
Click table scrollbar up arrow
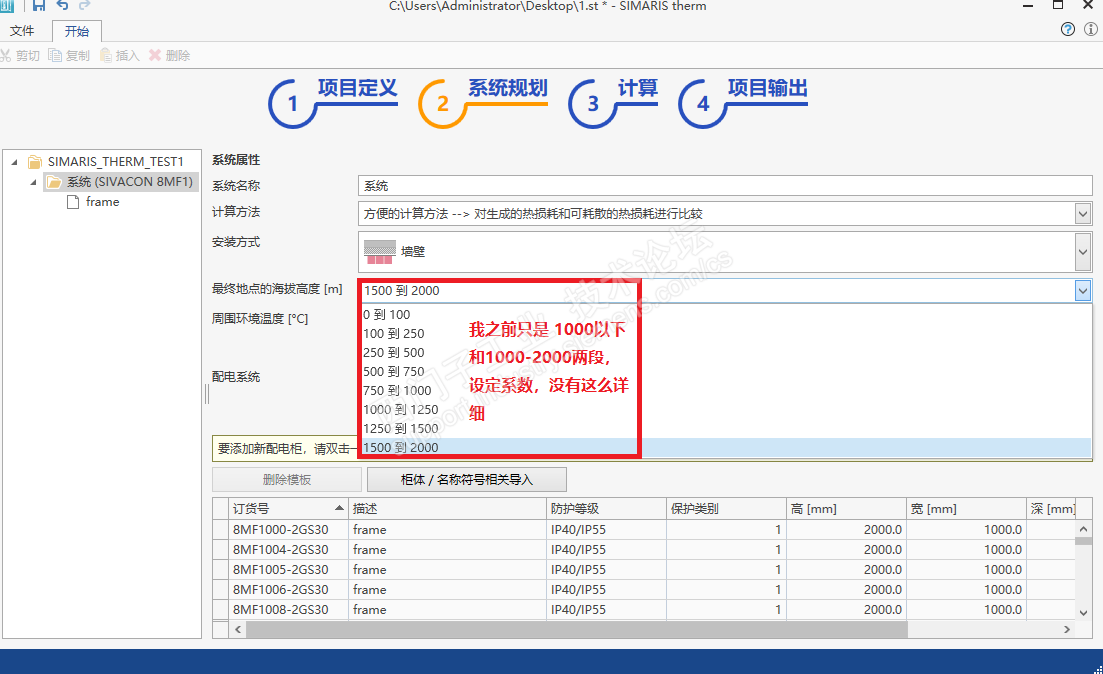(1083, 529)
